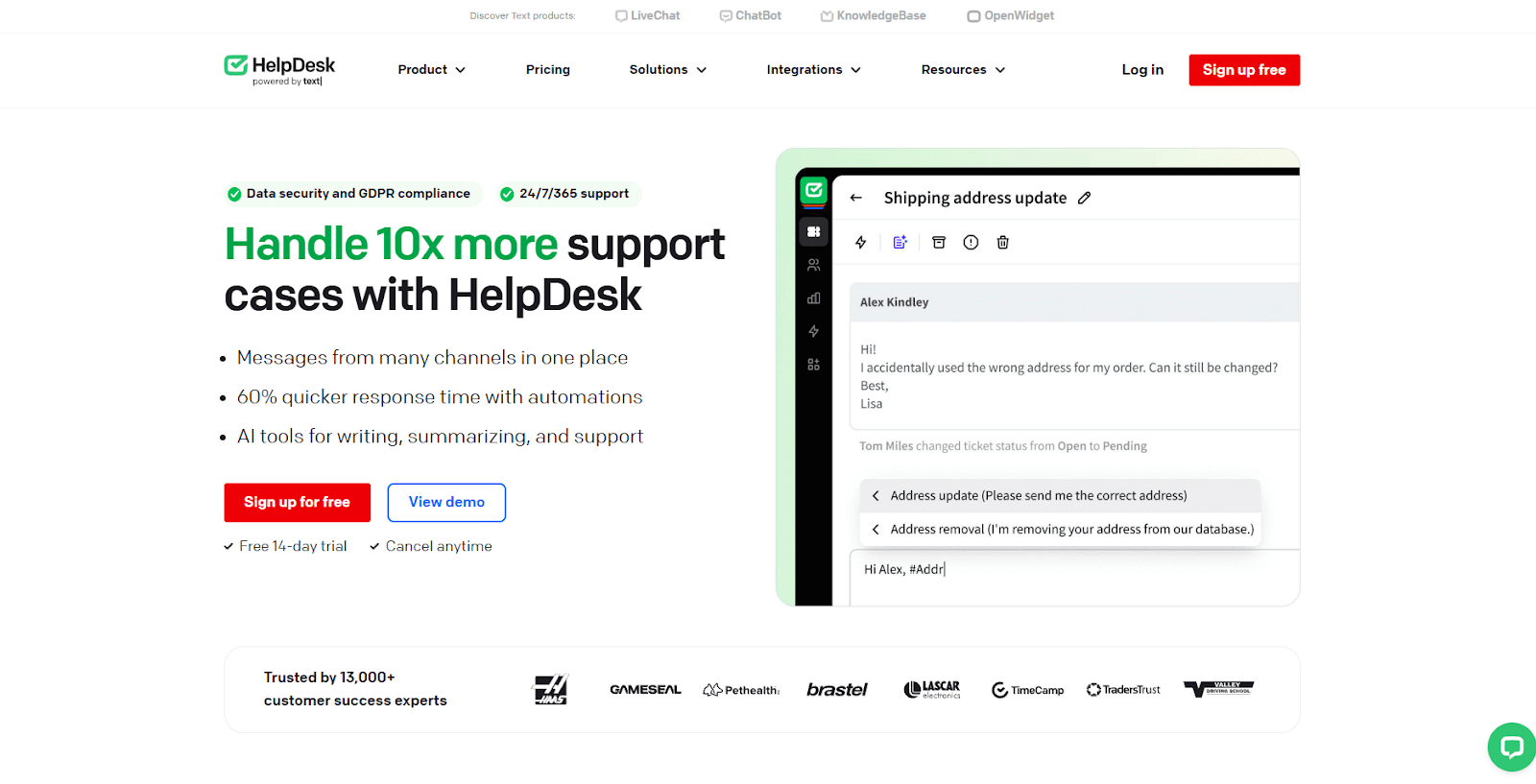Open ChatBot product link
This screenshot has height=784, width=1536.
click(751, 15)
